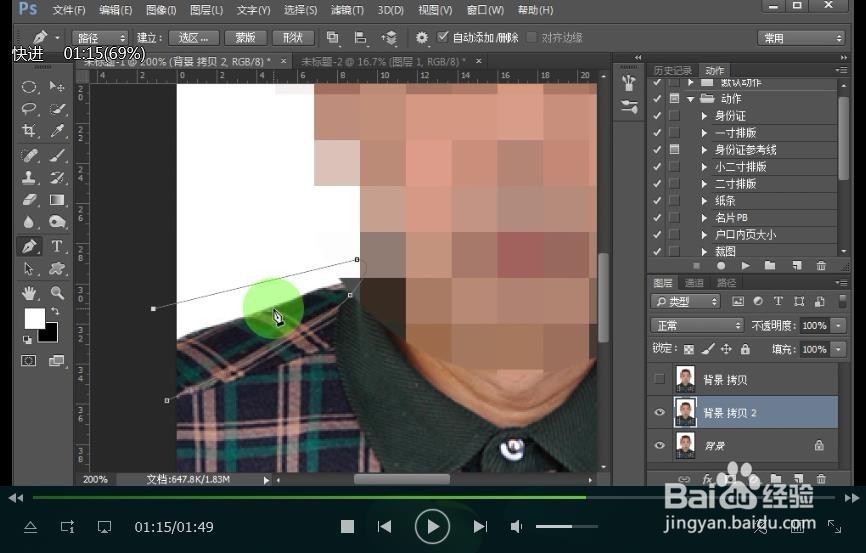Viewport: 866px width, 553px height.
Task: Open 图像(I) menu
Action: point(161,10)
